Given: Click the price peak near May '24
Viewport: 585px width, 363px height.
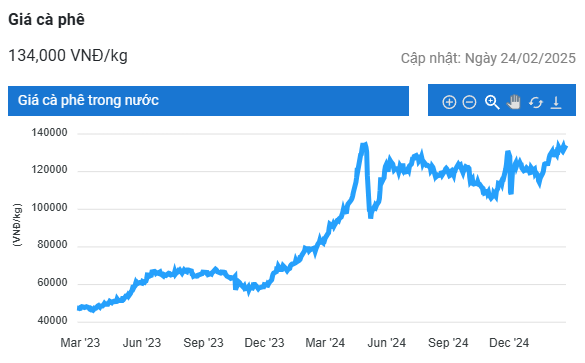Looking at the screenshot, I should pos(364,145).
